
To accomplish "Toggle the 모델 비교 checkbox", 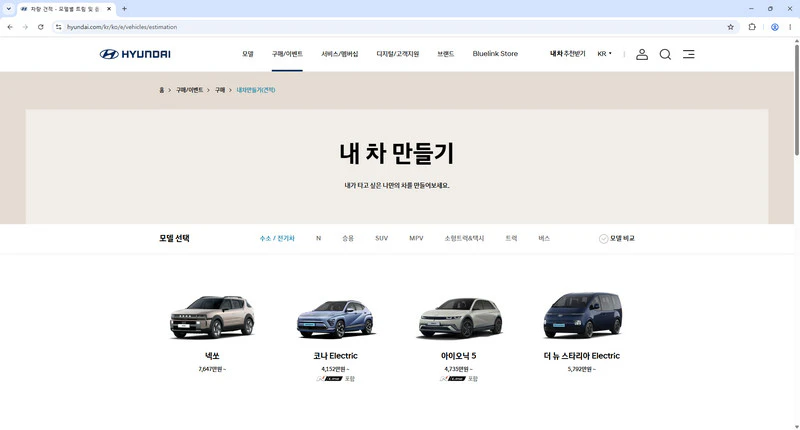I will click(x=603, y=239).
